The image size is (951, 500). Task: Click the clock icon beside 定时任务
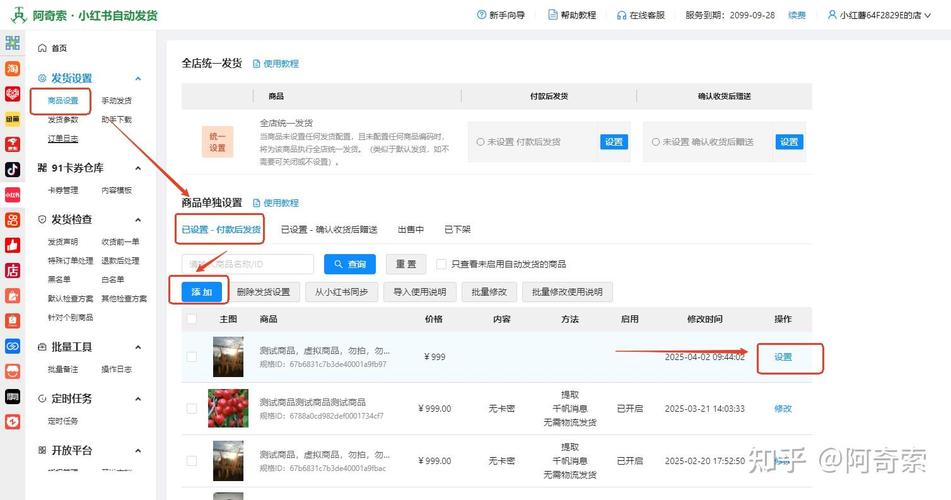(42, 399)
